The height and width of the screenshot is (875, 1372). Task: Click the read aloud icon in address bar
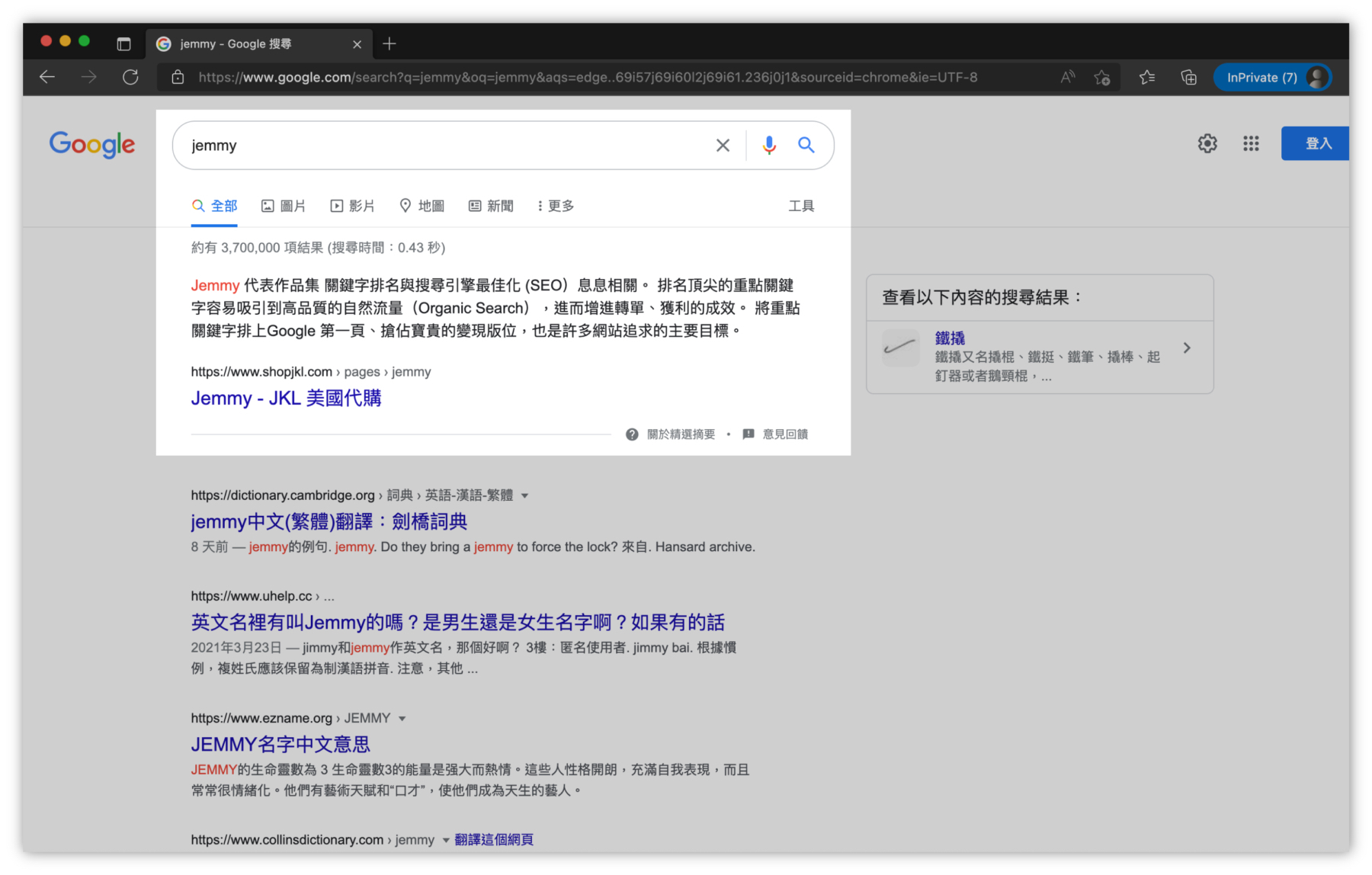pyautogui.click(x=1067, y=77)
